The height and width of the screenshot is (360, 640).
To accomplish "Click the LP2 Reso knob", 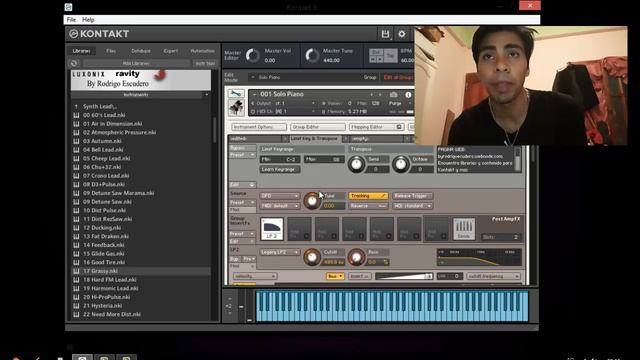I will [x=356, y=257].
